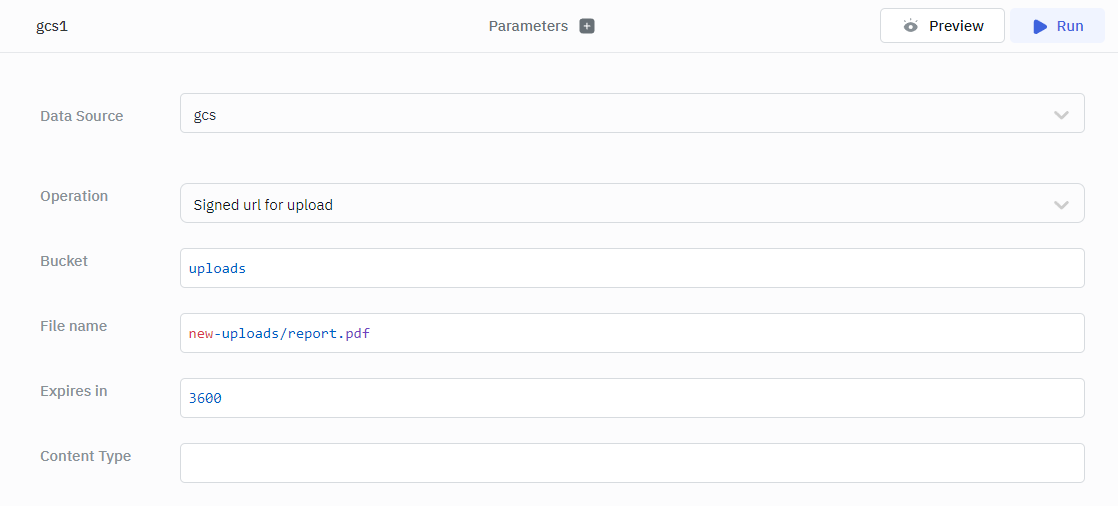
Task: Click the Bucket label text
Action: (x=64, y=261)
